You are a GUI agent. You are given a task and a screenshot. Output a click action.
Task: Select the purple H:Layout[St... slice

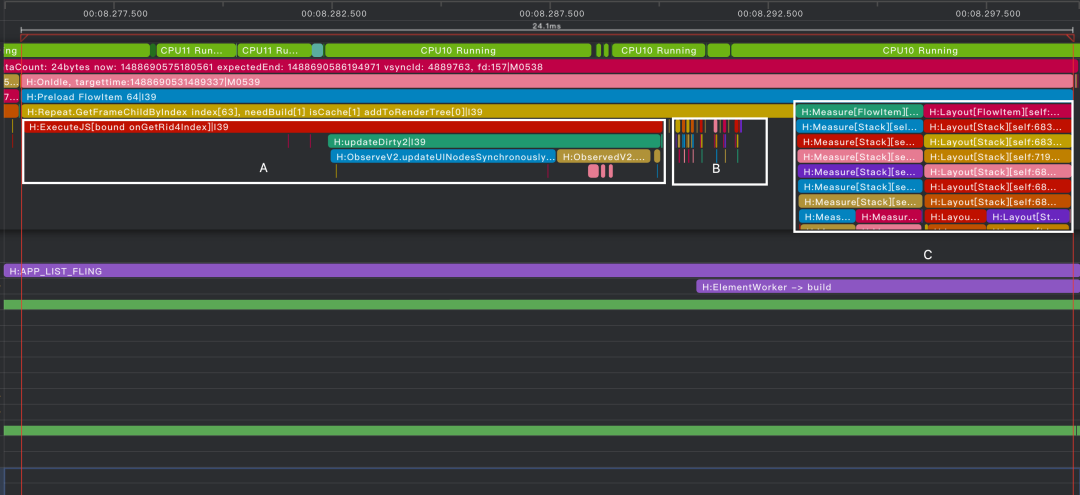1028,217
